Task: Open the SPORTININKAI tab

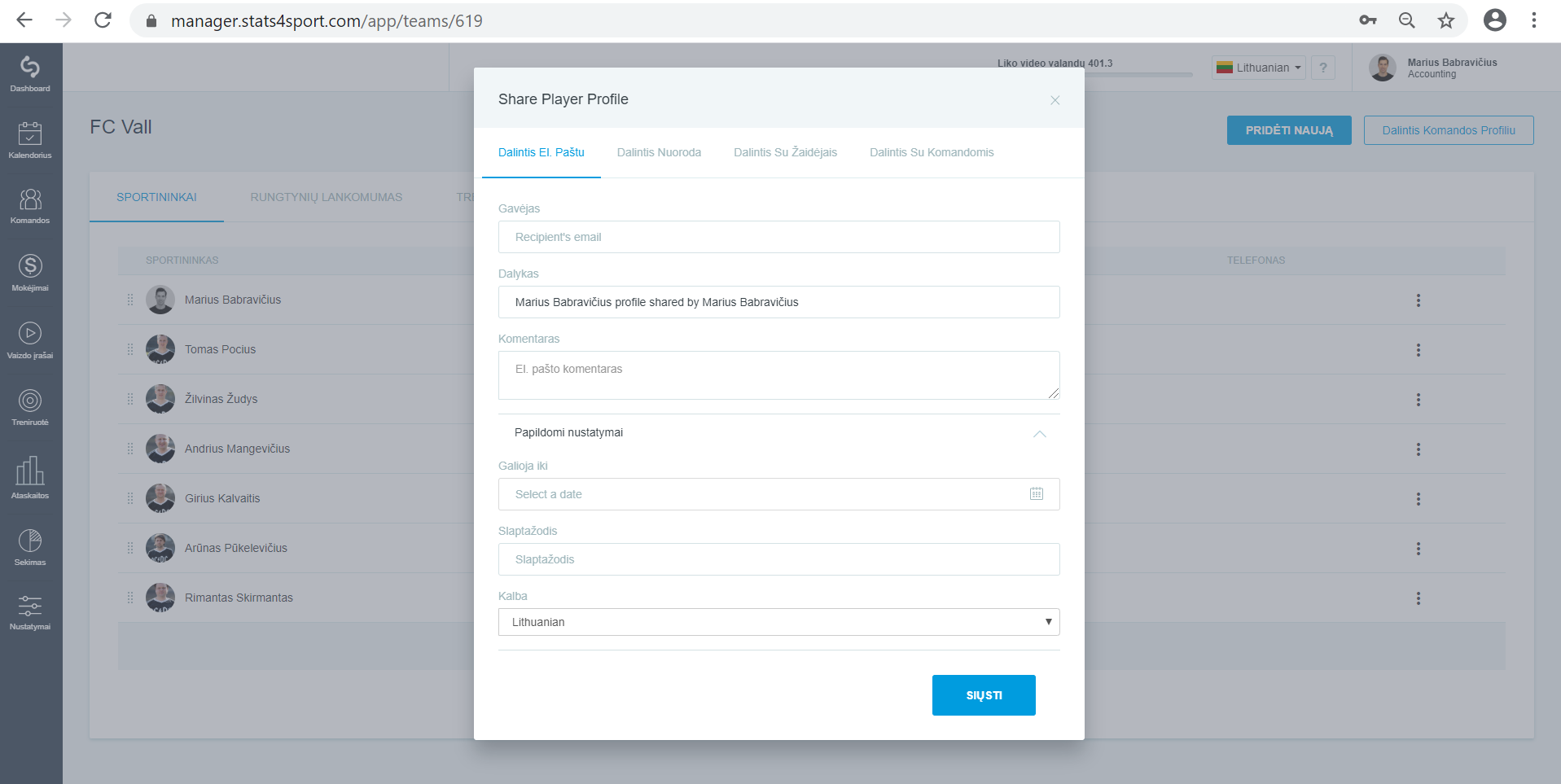Action: pos(156,197)
